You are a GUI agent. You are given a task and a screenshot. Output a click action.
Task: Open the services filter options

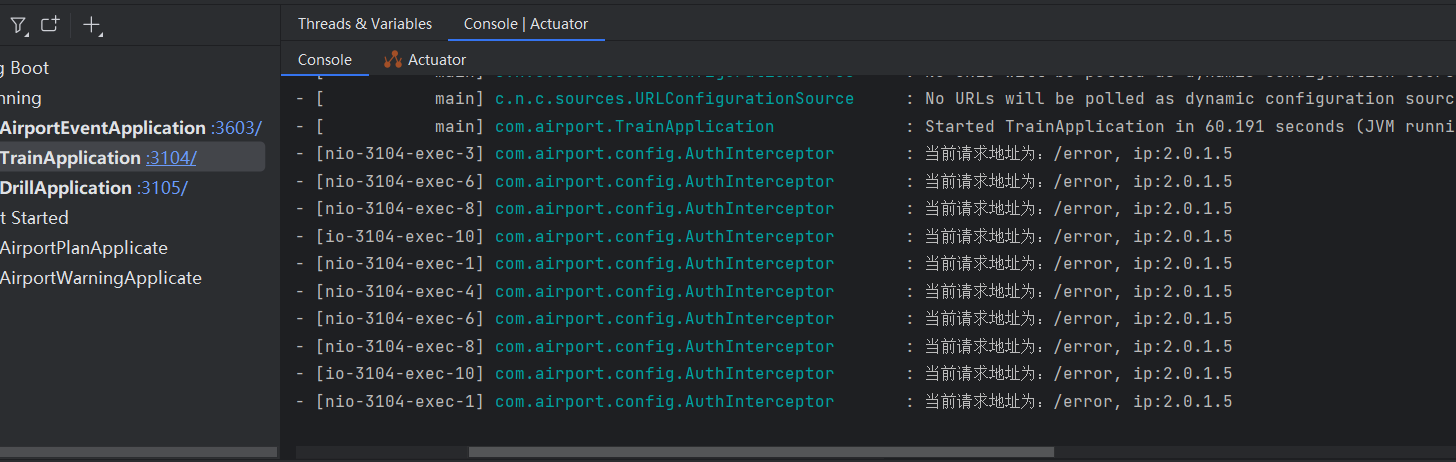coord(18,25)
